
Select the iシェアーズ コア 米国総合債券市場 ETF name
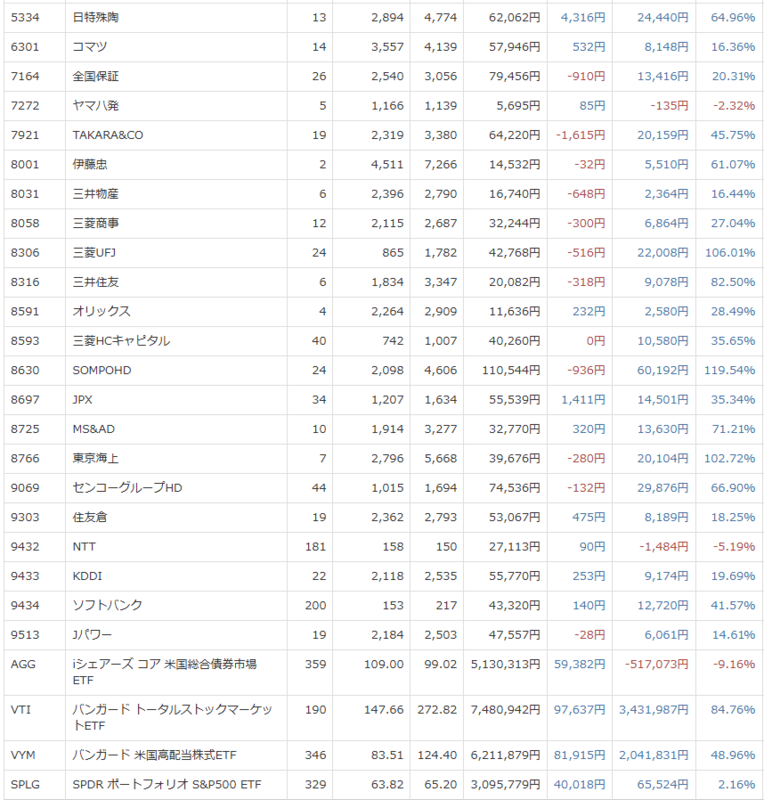(164, 672)
